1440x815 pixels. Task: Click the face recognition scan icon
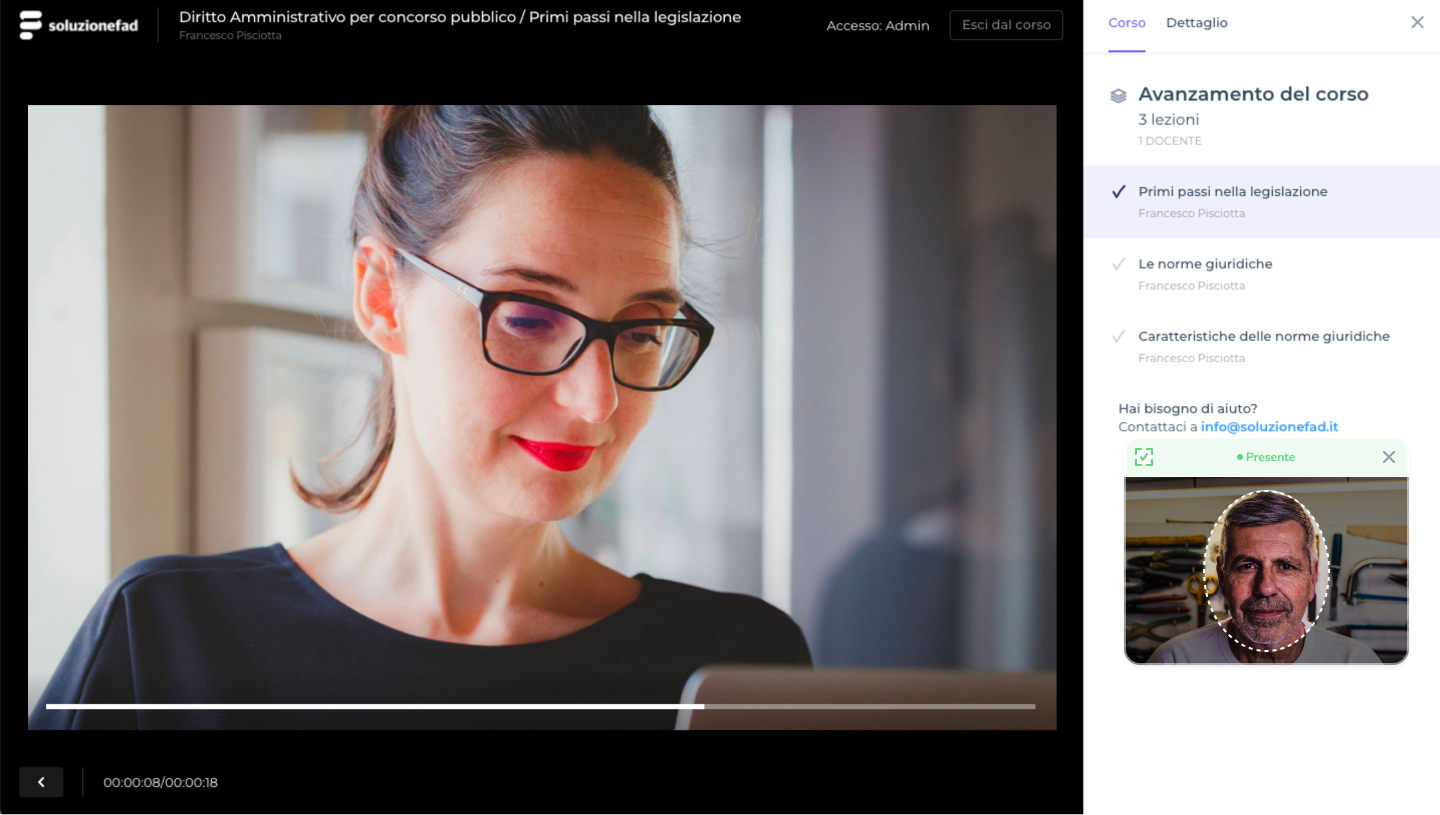coord(1144,457)
